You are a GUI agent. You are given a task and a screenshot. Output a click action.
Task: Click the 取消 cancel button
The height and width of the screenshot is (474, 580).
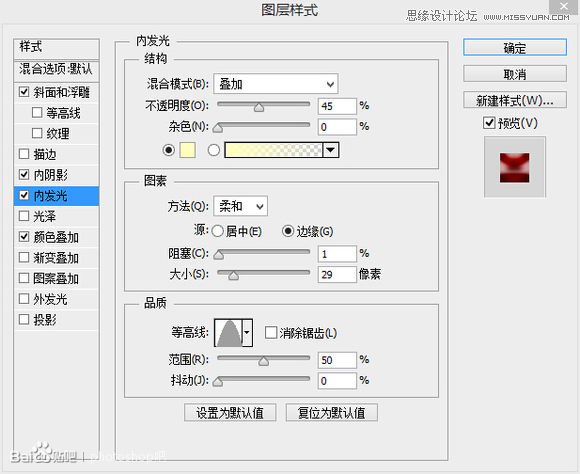[x=515, y=74]
